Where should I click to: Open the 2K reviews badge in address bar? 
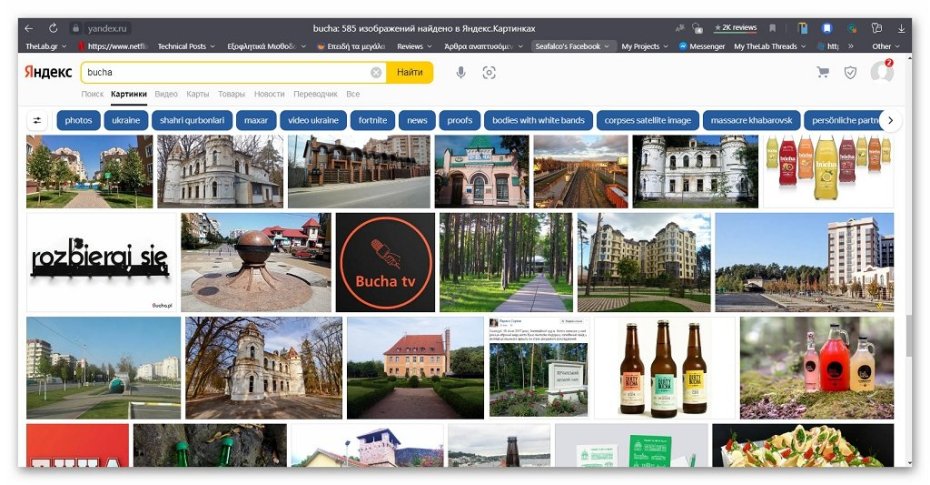pyautogui.click(x=735, y=28)
